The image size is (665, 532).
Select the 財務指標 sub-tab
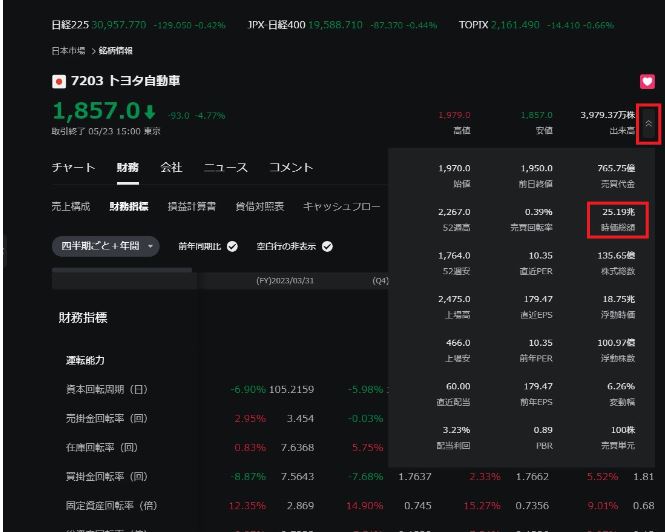(x=129, y=207)
